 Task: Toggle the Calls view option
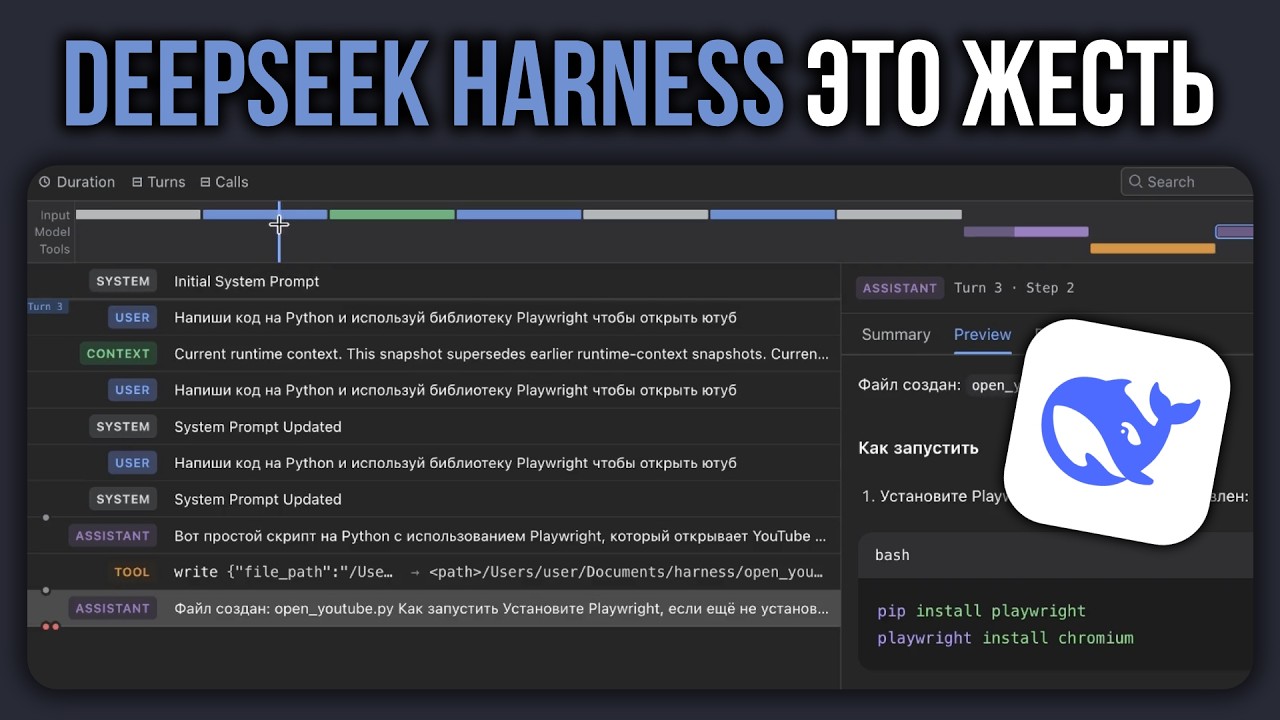(224, 182)
